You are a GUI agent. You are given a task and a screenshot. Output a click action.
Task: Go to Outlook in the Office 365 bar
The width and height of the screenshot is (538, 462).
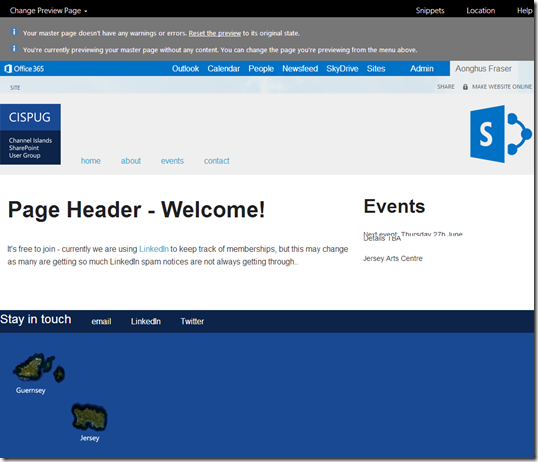pyautogui.click(x=185, y=69)
